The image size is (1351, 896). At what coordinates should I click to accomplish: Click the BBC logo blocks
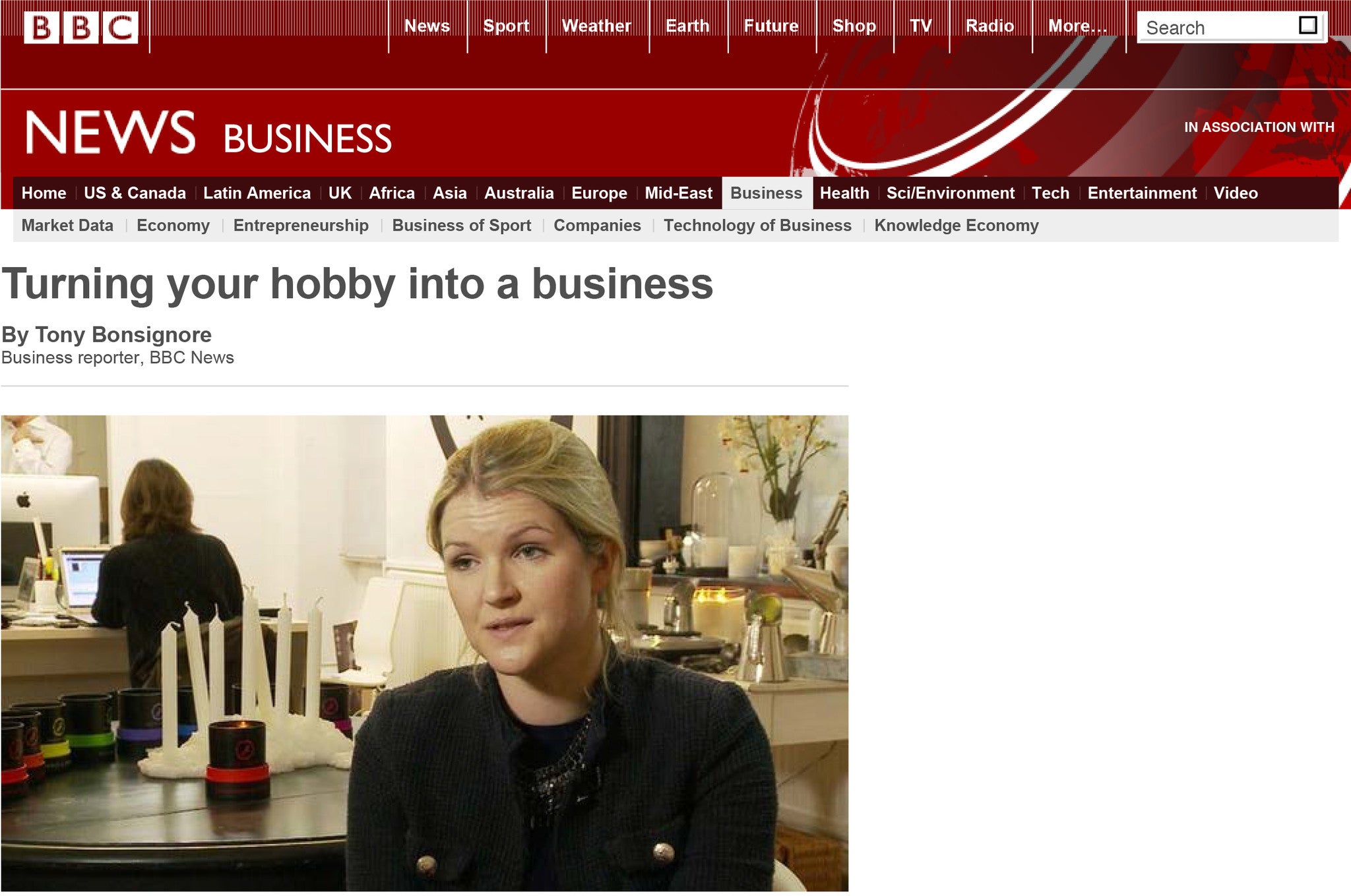point(80,27)
